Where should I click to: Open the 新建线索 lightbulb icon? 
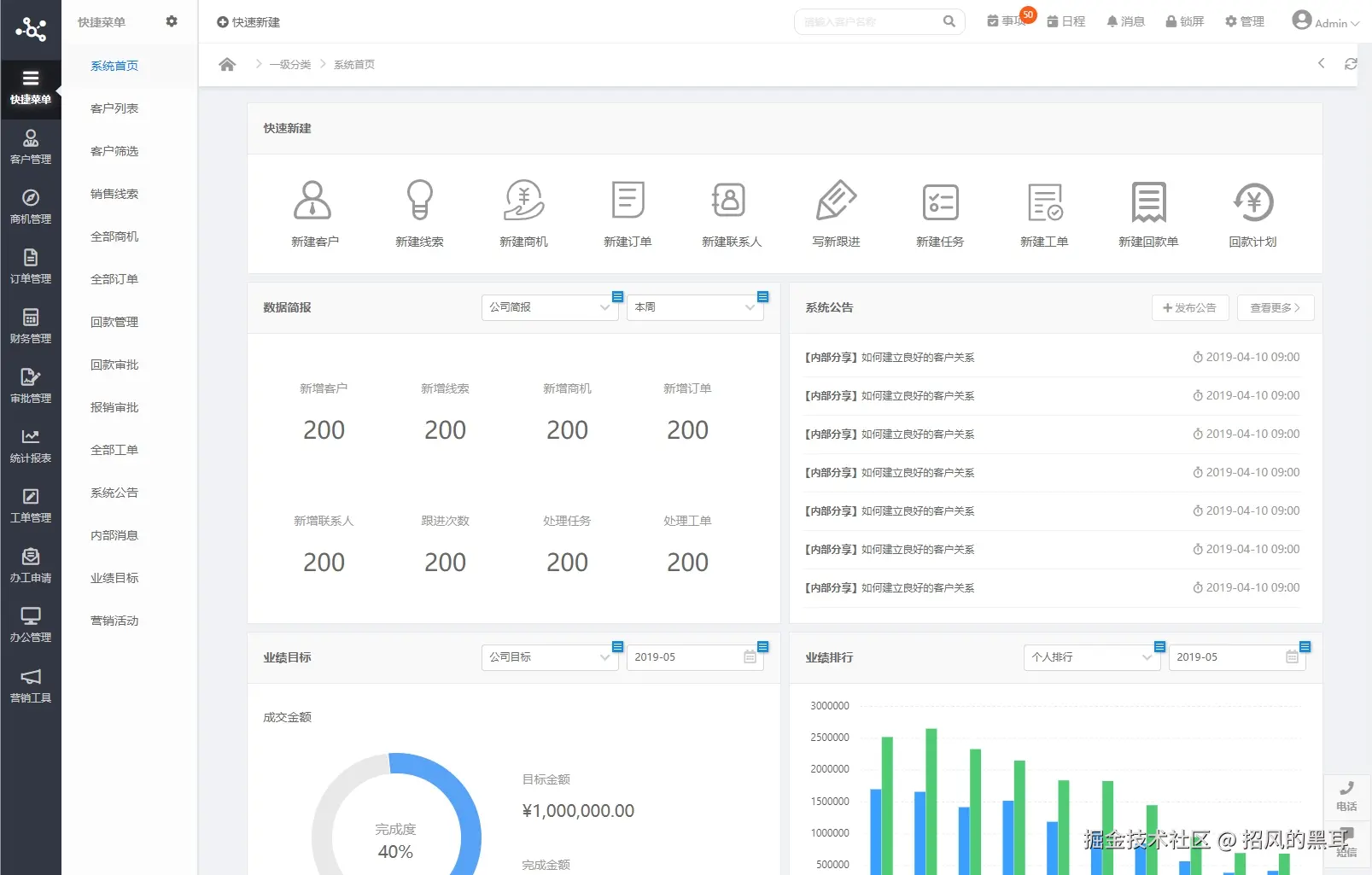tap(419, 201)
